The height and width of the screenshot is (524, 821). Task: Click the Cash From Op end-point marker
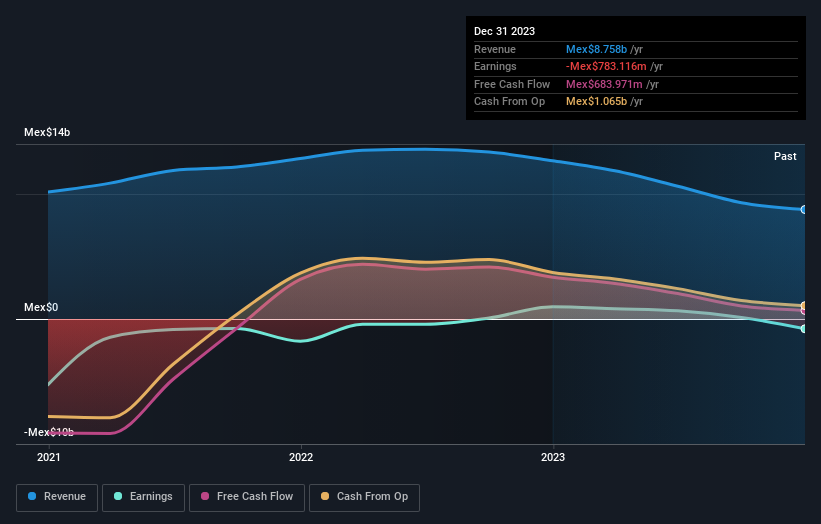point(804,305)
